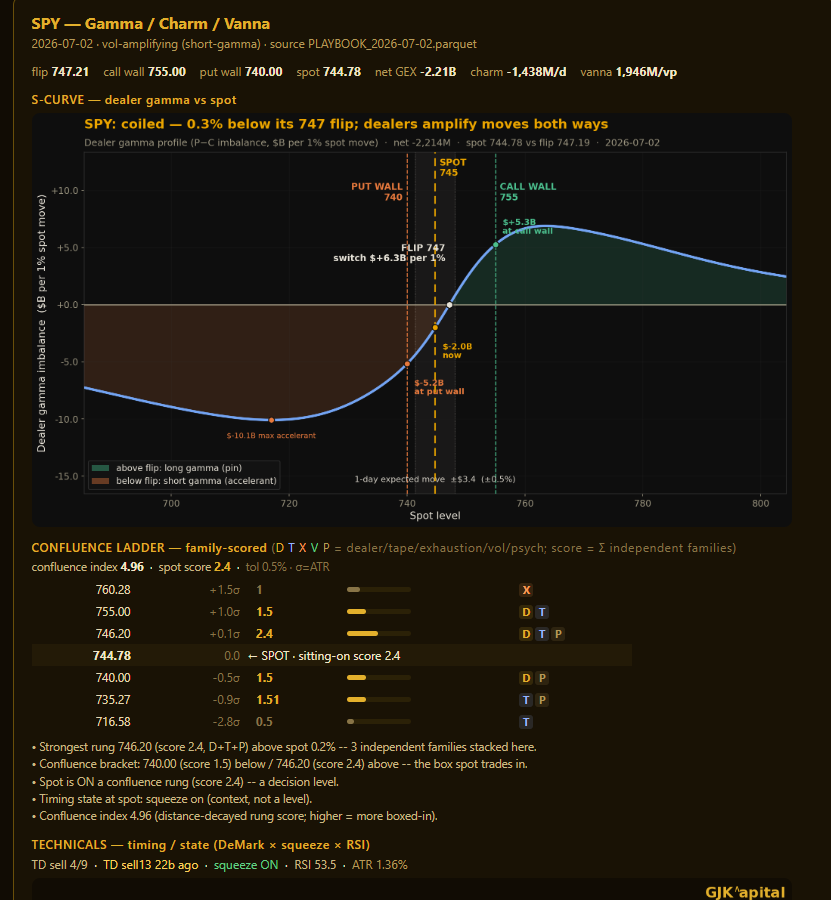Screen dimensions: 831x900
Task: Click the 746.20 price level in the ladder
Action: (x=113, y=634)
